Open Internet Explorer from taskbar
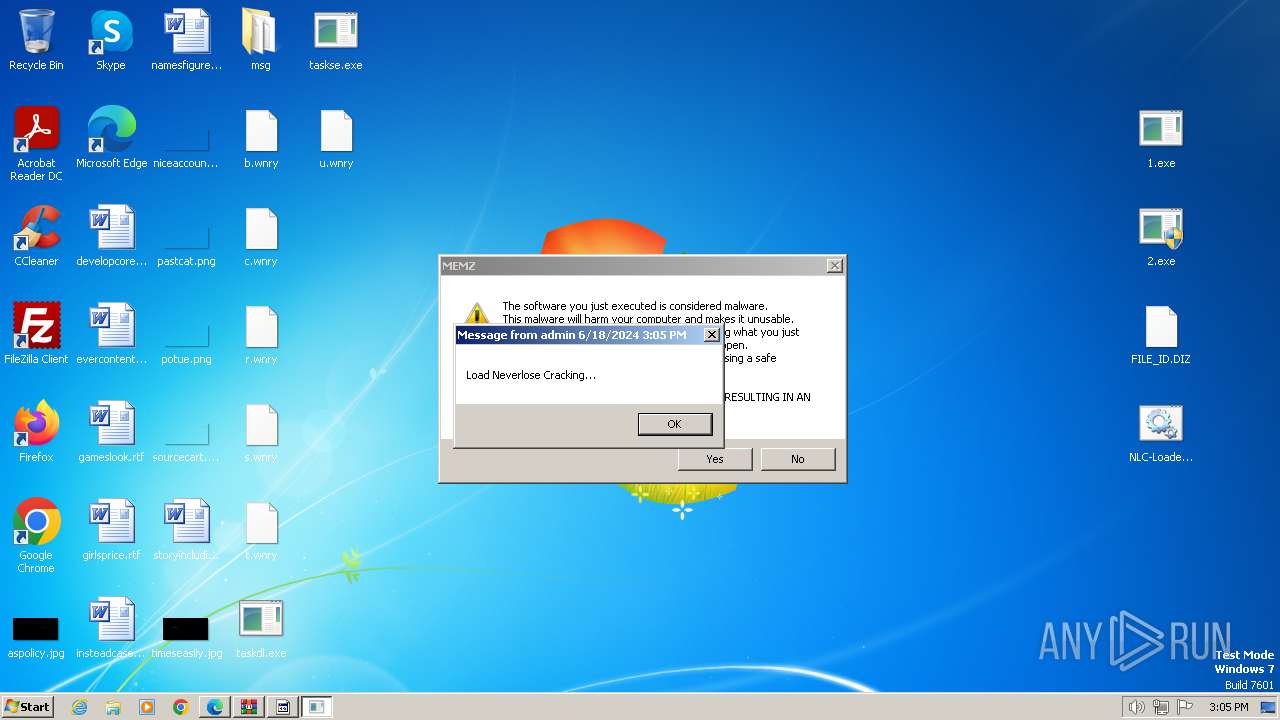 [79, 707]
